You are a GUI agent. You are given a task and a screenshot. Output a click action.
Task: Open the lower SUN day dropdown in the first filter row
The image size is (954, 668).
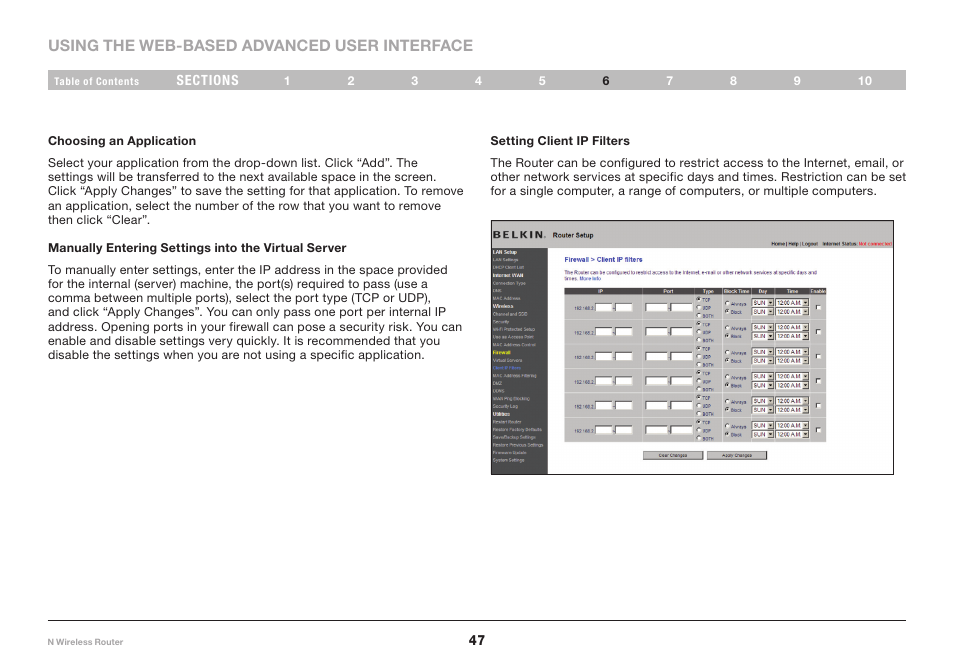tap(763, 311)
